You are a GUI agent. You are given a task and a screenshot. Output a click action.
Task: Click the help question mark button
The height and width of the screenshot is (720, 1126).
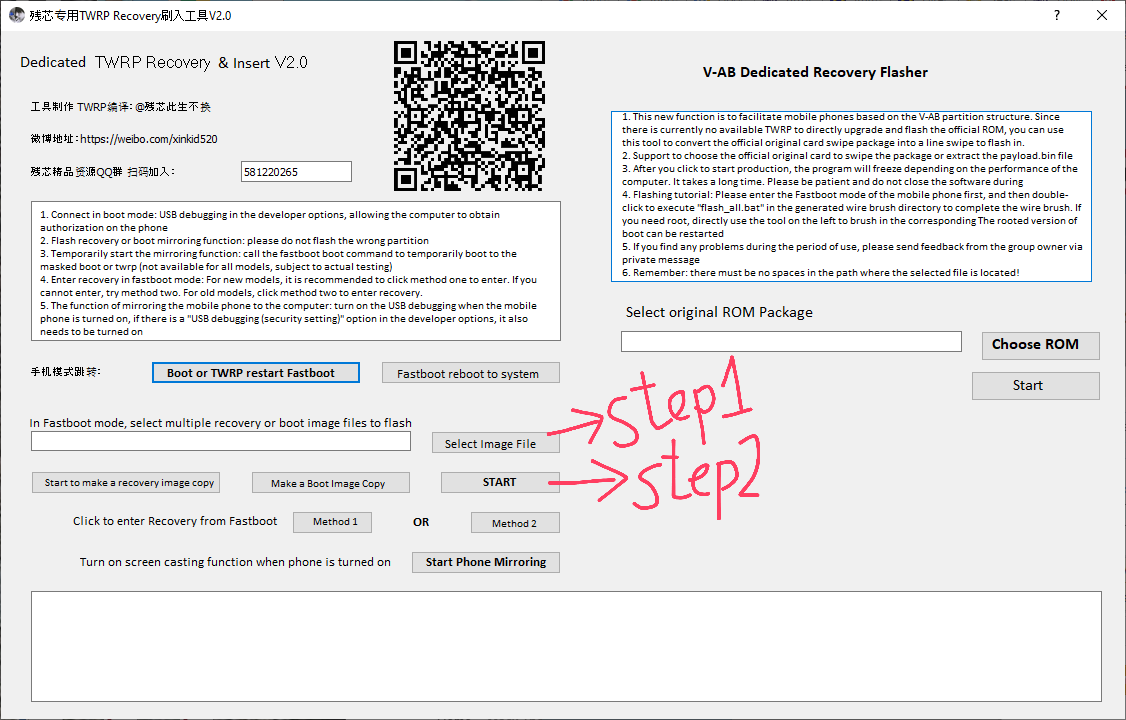(x=1057, y=16)
